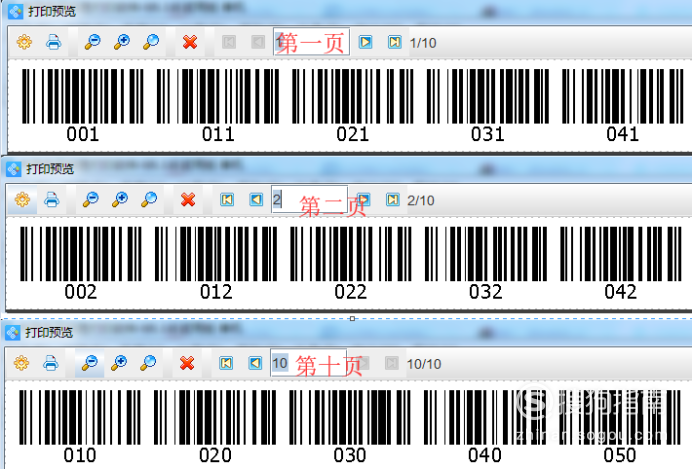Click the page number field in first preview

point(312,42)
